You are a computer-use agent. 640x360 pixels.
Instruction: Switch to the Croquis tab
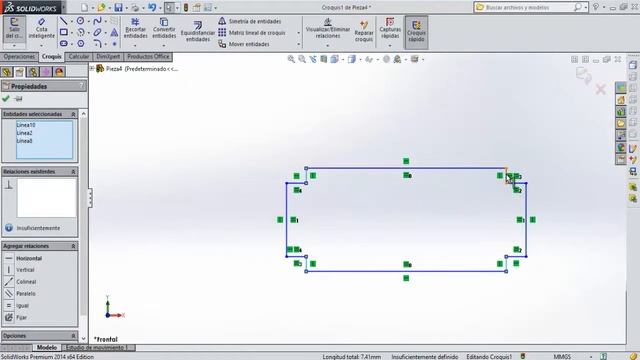click(52, 57)
